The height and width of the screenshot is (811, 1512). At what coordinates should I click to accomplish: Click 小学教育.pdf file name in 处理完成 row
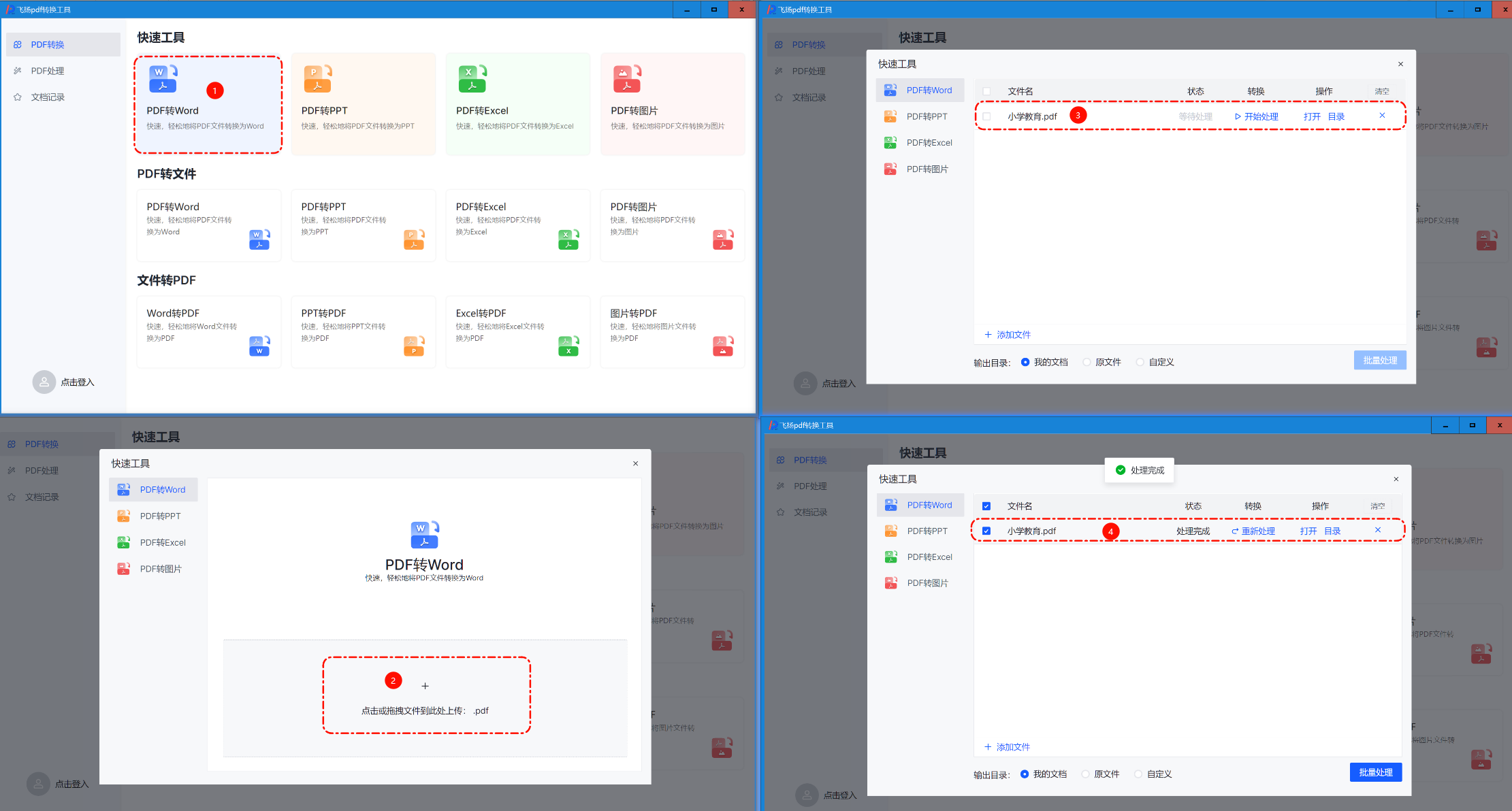tap(1031, 531)
